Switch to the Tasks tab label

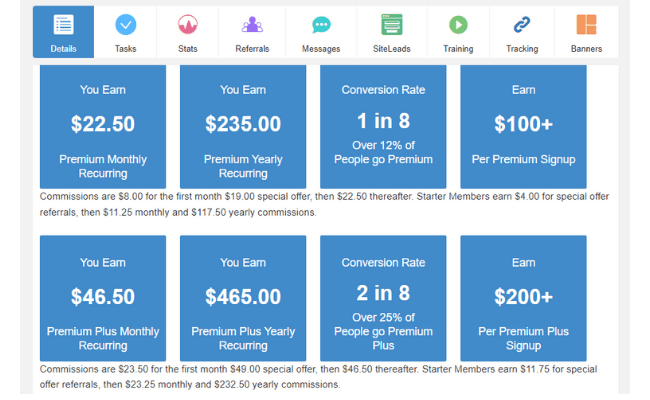(x=126, y=49)
